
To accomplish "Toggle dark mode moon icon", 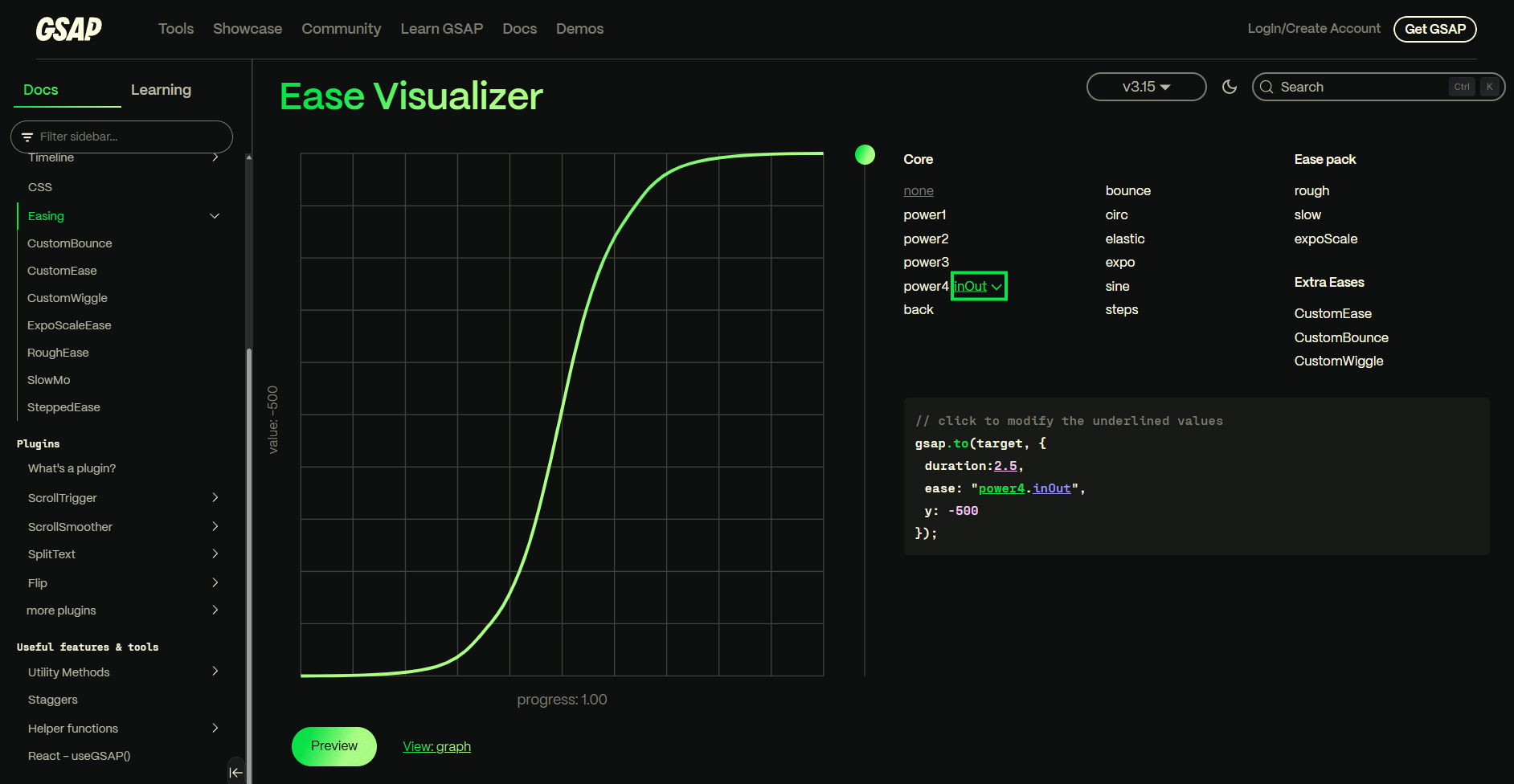I will (1230, 87).
